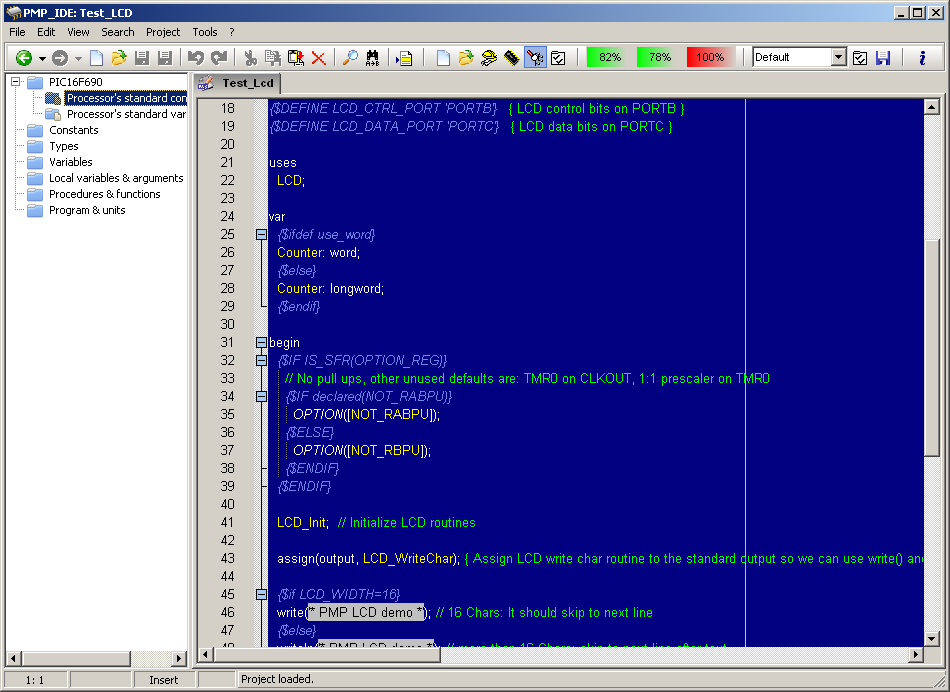Collapse the fold marker at line 25
This screenshot has height=692, width=950.
[x=261, y=234]
